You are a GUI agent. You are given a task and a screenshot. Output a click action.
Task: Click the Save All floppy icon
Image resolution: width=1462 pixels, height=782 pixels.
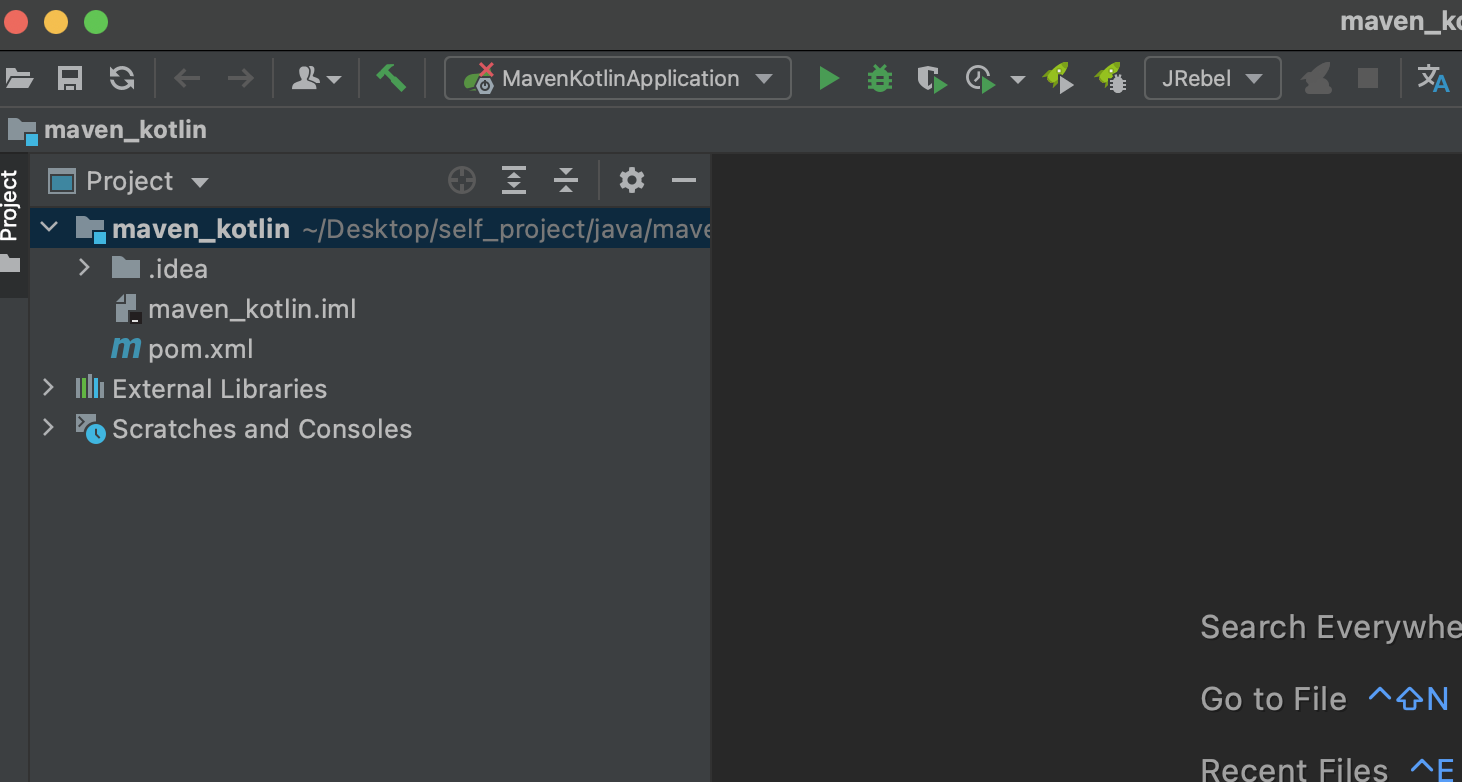(70, 79)
